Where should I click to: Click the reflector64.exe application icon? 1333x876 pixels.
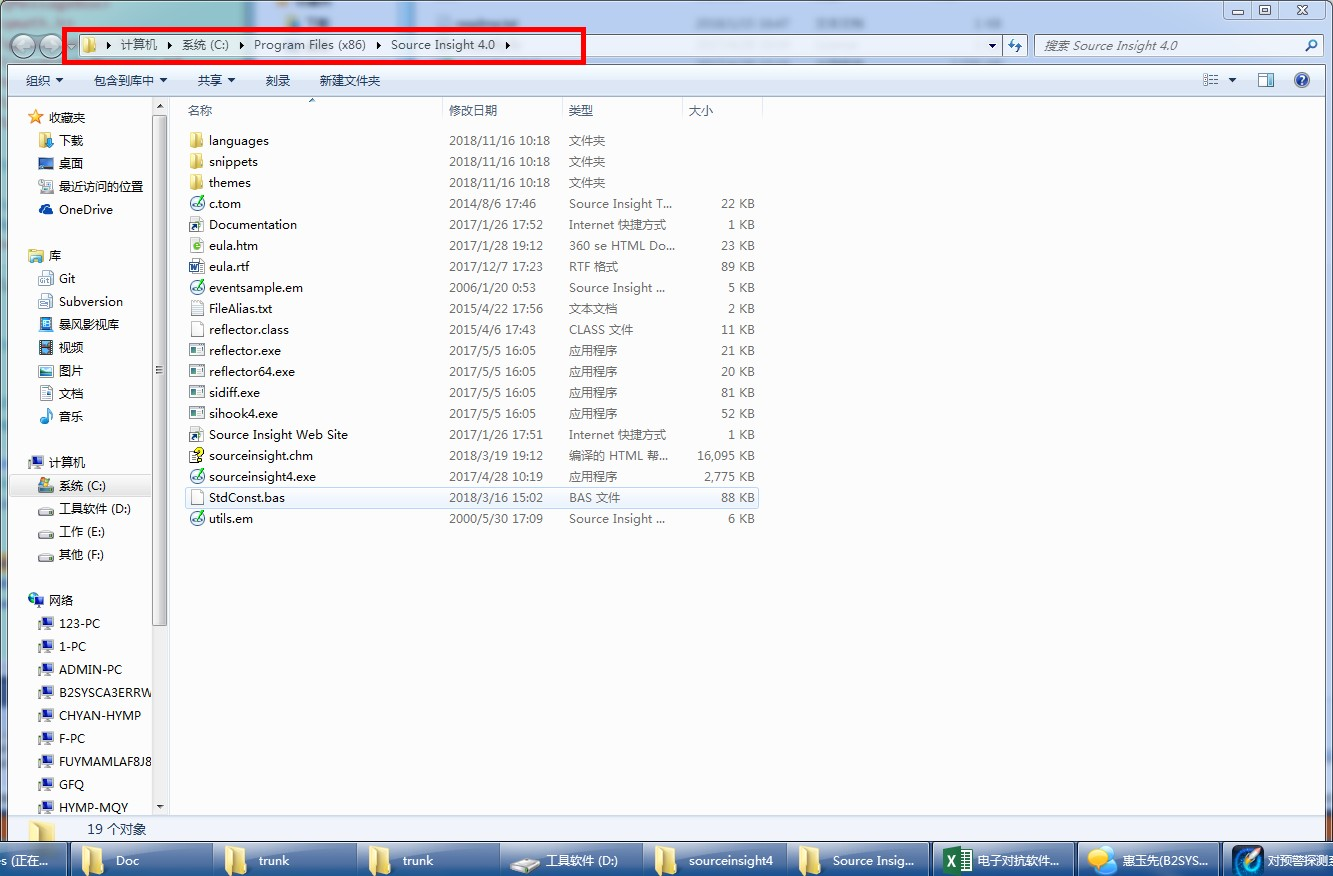(197, 372)
